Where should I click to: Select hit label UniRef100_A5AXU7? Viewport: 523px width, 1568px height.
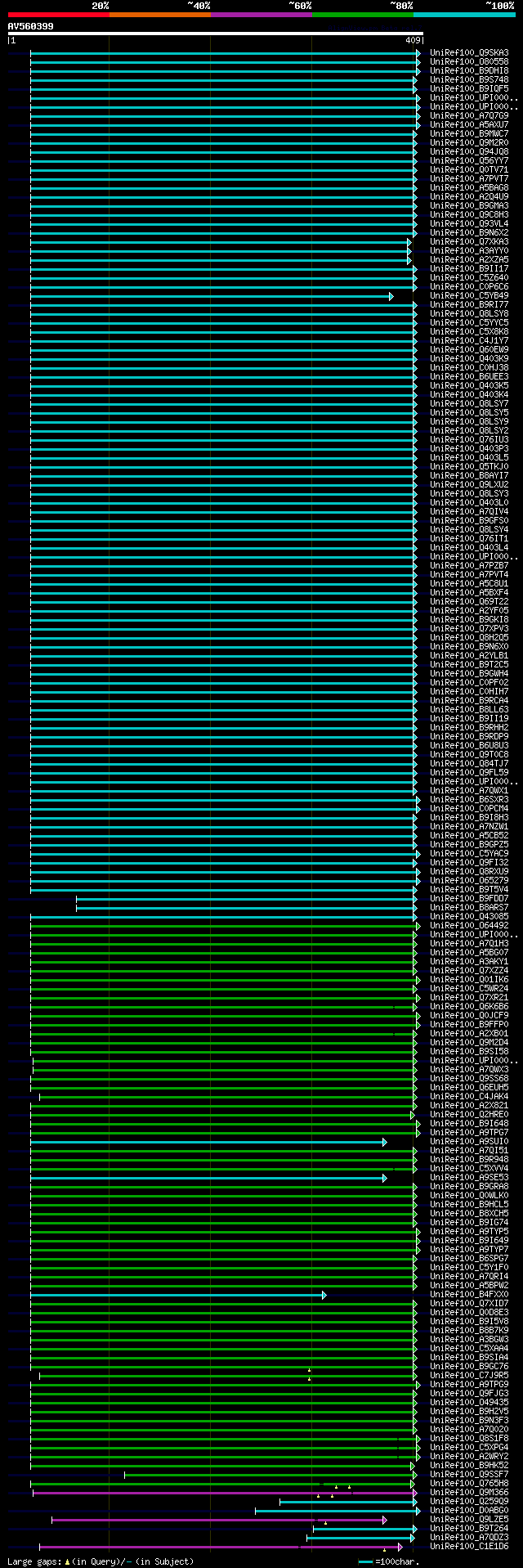469,125
